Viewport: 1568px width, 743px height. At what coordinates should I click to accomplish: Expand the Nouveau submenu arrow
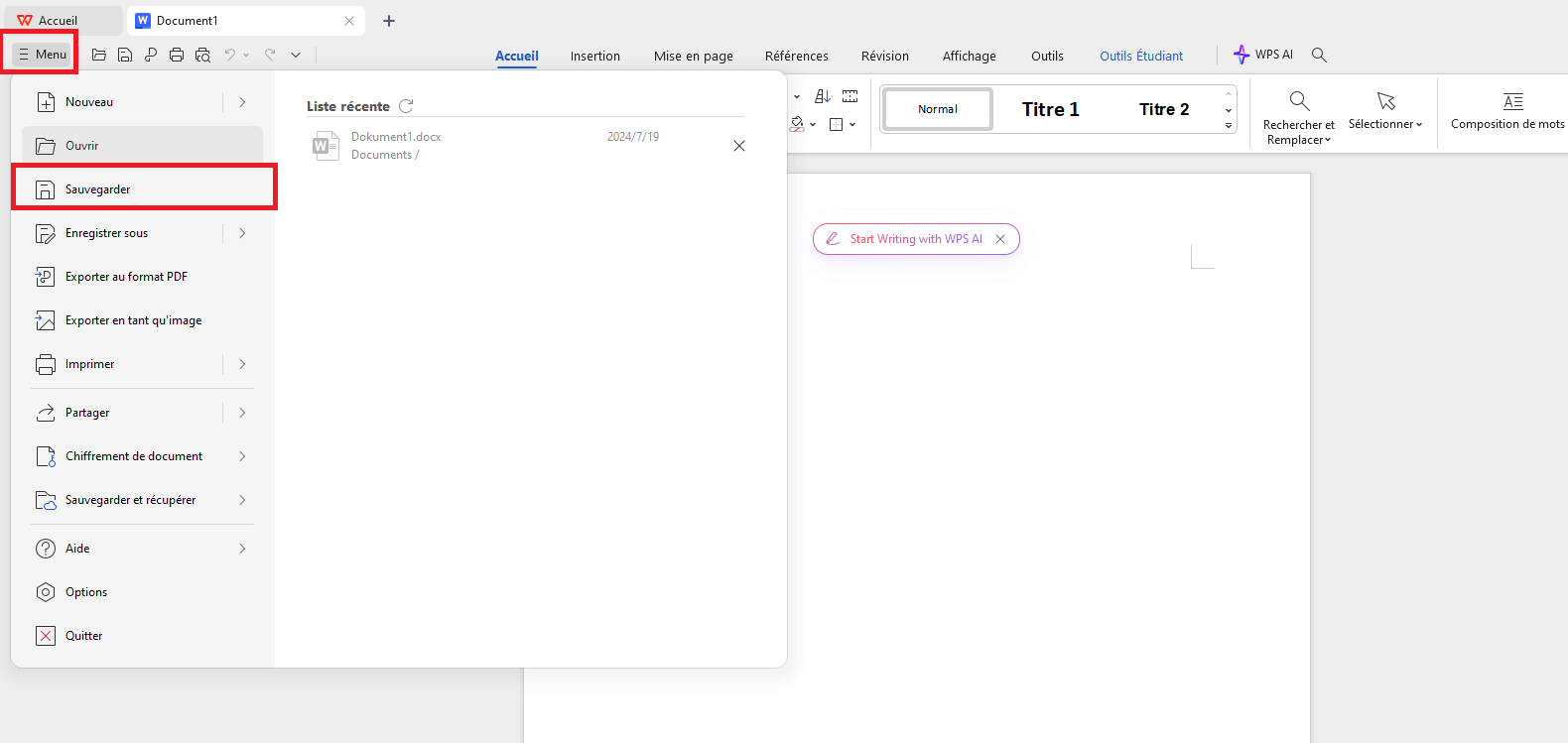tap(242, 102)
